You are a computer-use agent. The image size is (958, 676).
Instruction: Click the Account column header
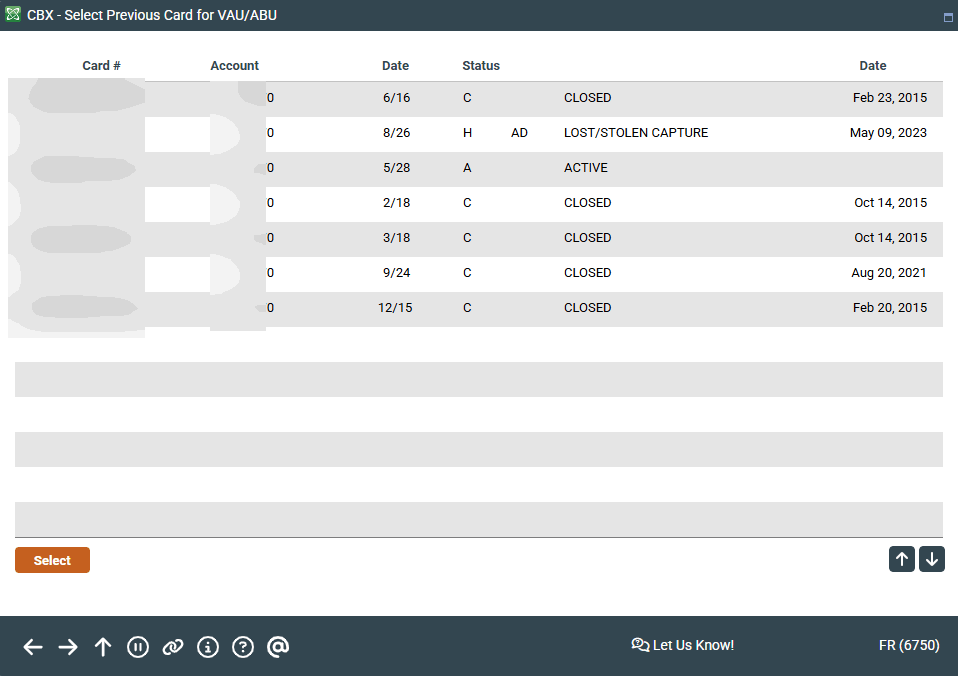coord(234,66)
